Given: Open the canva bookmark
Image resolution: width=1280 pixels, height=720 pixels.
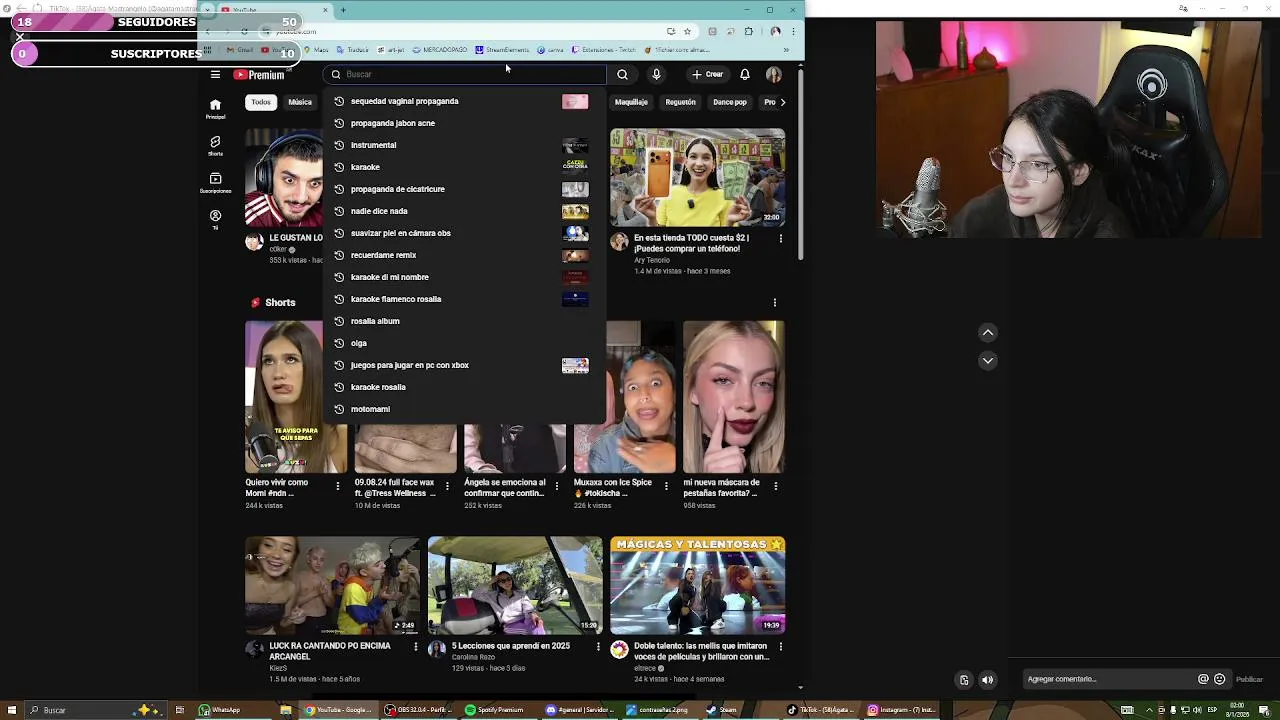Looking at the screenshot, I should 550,50.
